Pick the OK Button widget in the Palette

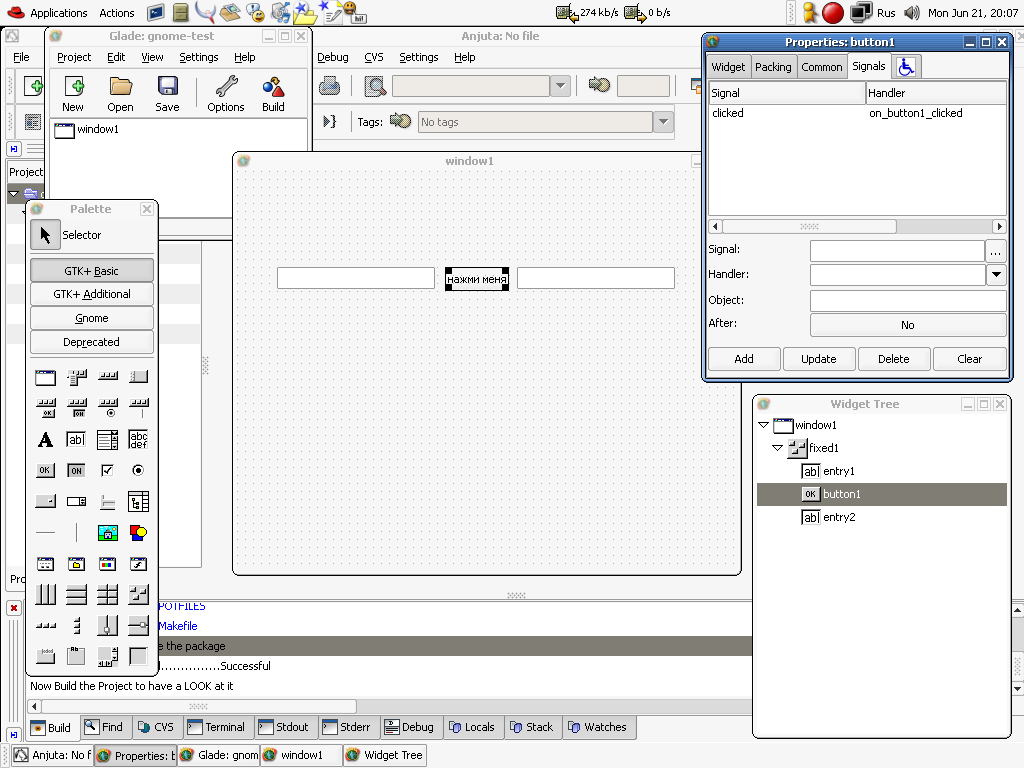(x=45, y=470)
